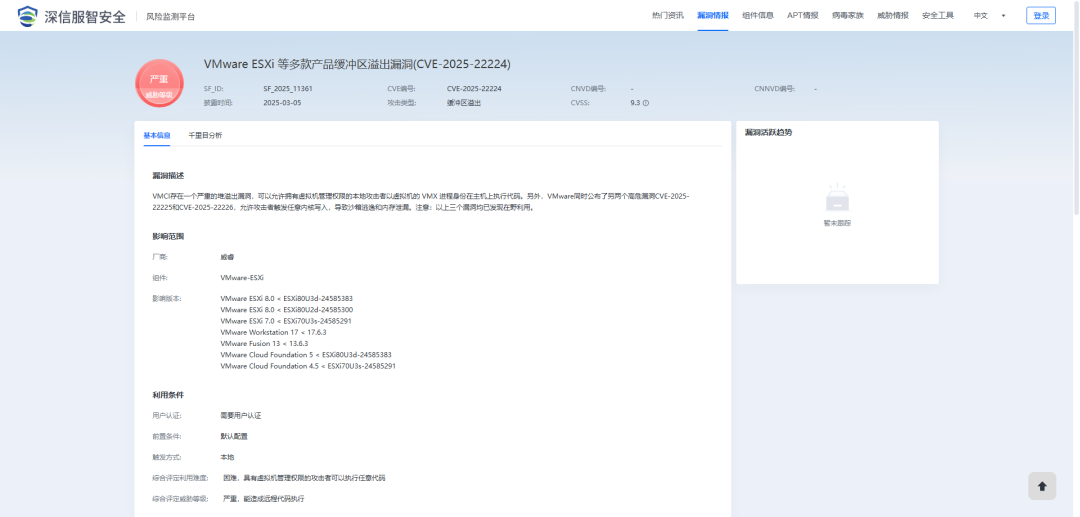
Task: Open the 病毒家族 menu item
Action: [847, 15]
